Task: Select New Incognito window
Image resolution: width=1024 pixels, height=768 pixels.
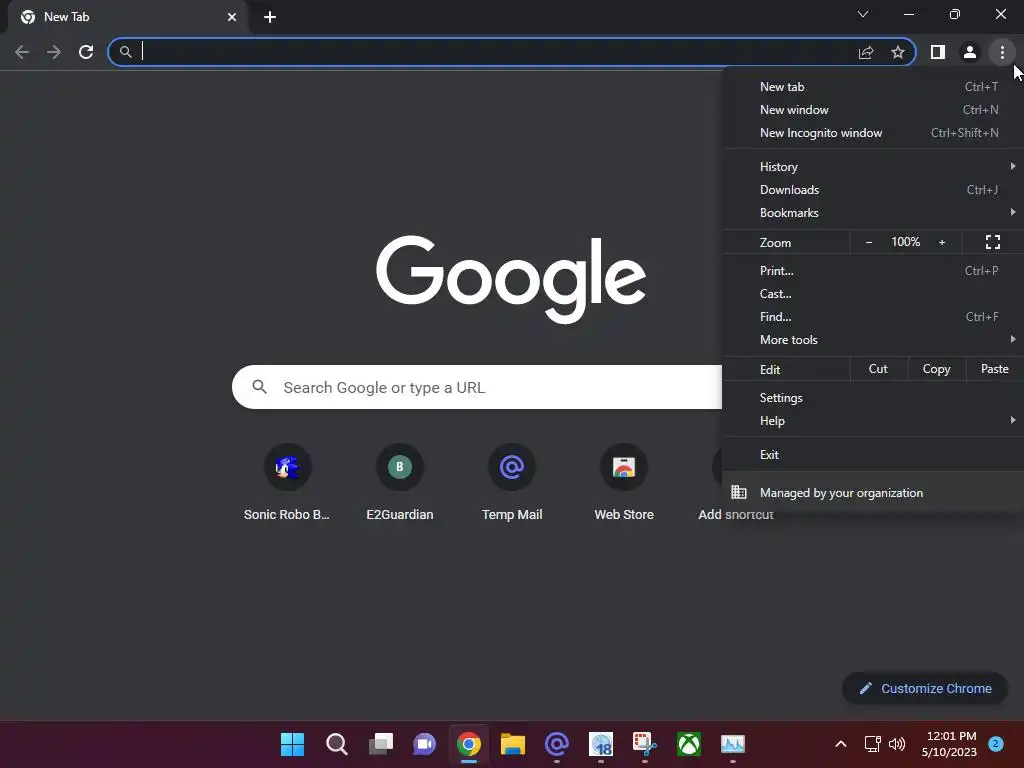Action: pos(872,133)
